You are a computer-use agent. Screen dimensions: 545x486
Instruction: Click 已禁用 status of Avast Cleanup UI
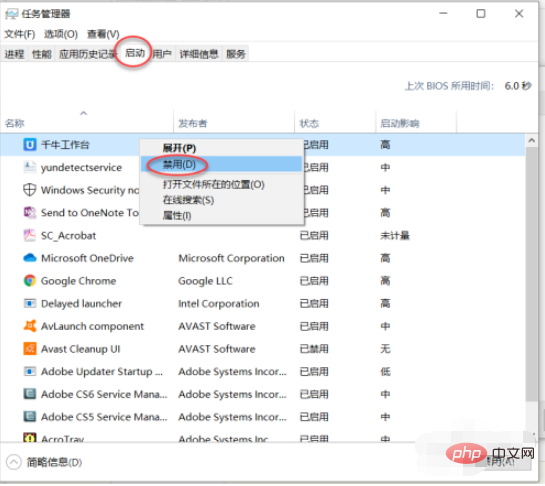tap(314, 349)
